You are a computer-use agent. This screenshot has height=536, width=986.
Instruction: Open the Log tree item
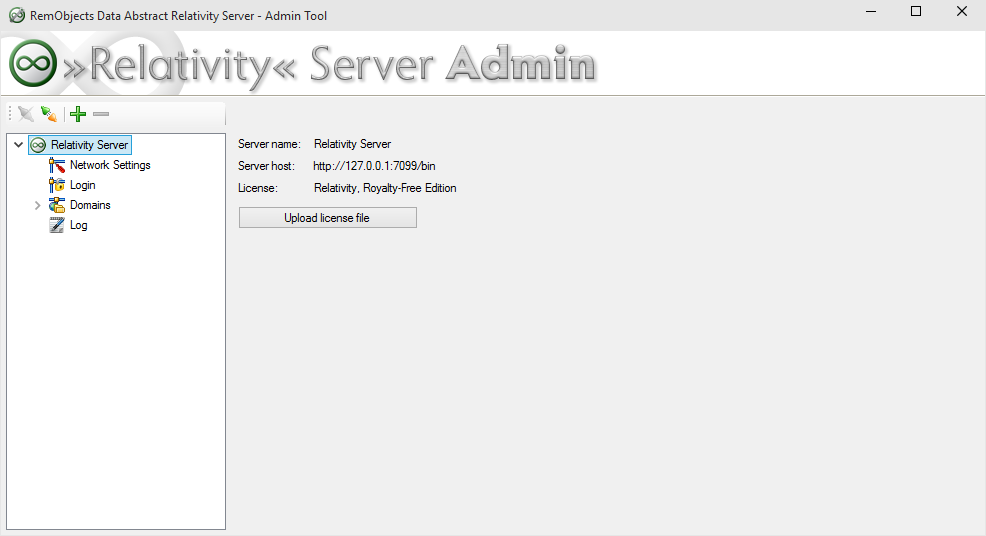pyautogui.click(x=79, y=225)
